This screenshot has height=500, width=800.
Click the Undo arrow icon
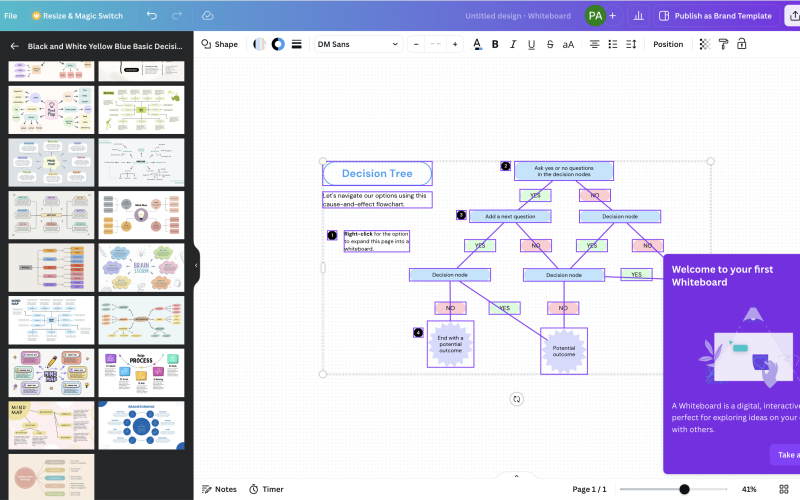(x=152, y=16)
